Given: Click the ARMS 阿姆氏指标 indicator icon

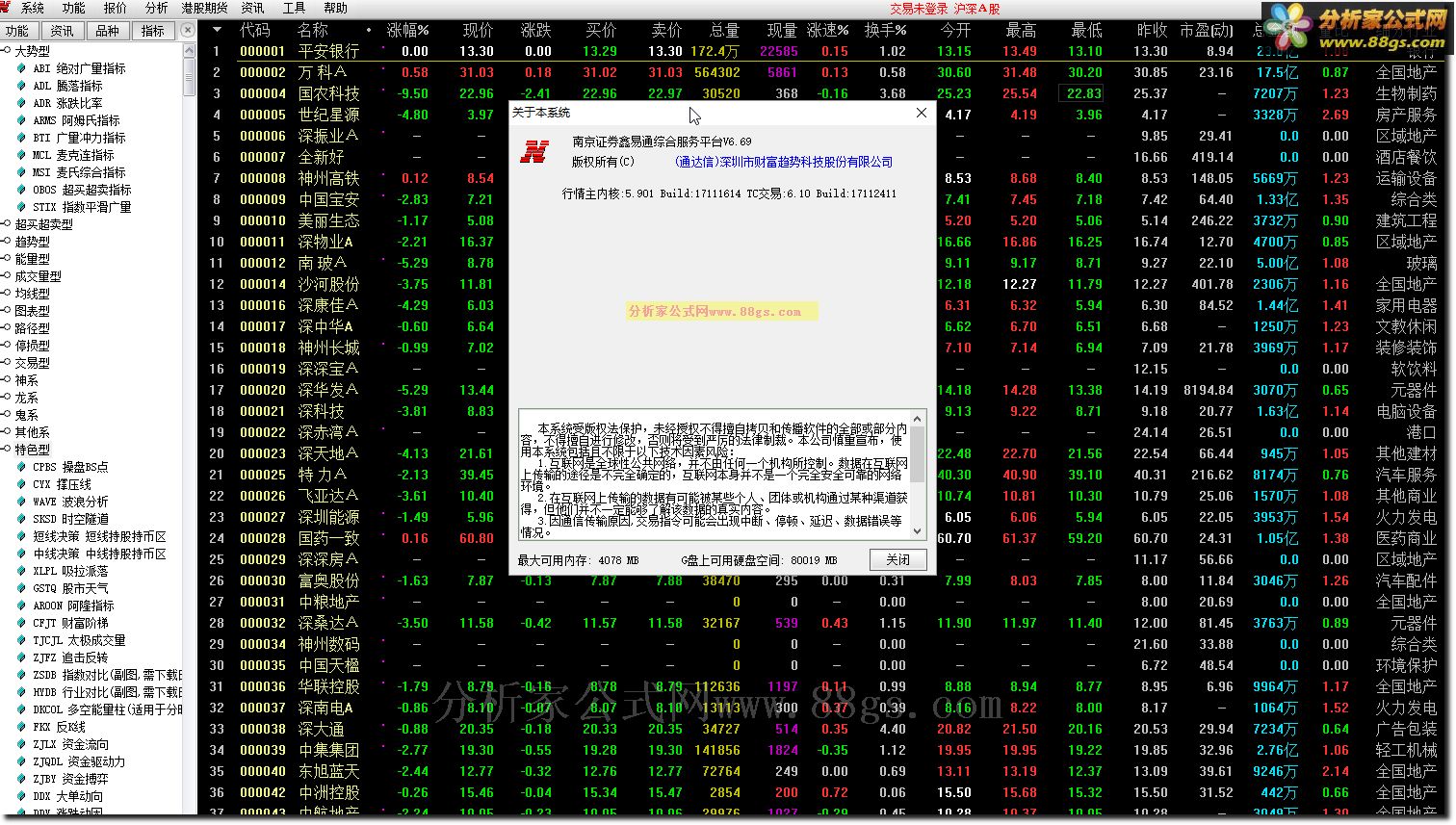Looking at the screenshot, I should pyautogui.click(x=22, y=120).
